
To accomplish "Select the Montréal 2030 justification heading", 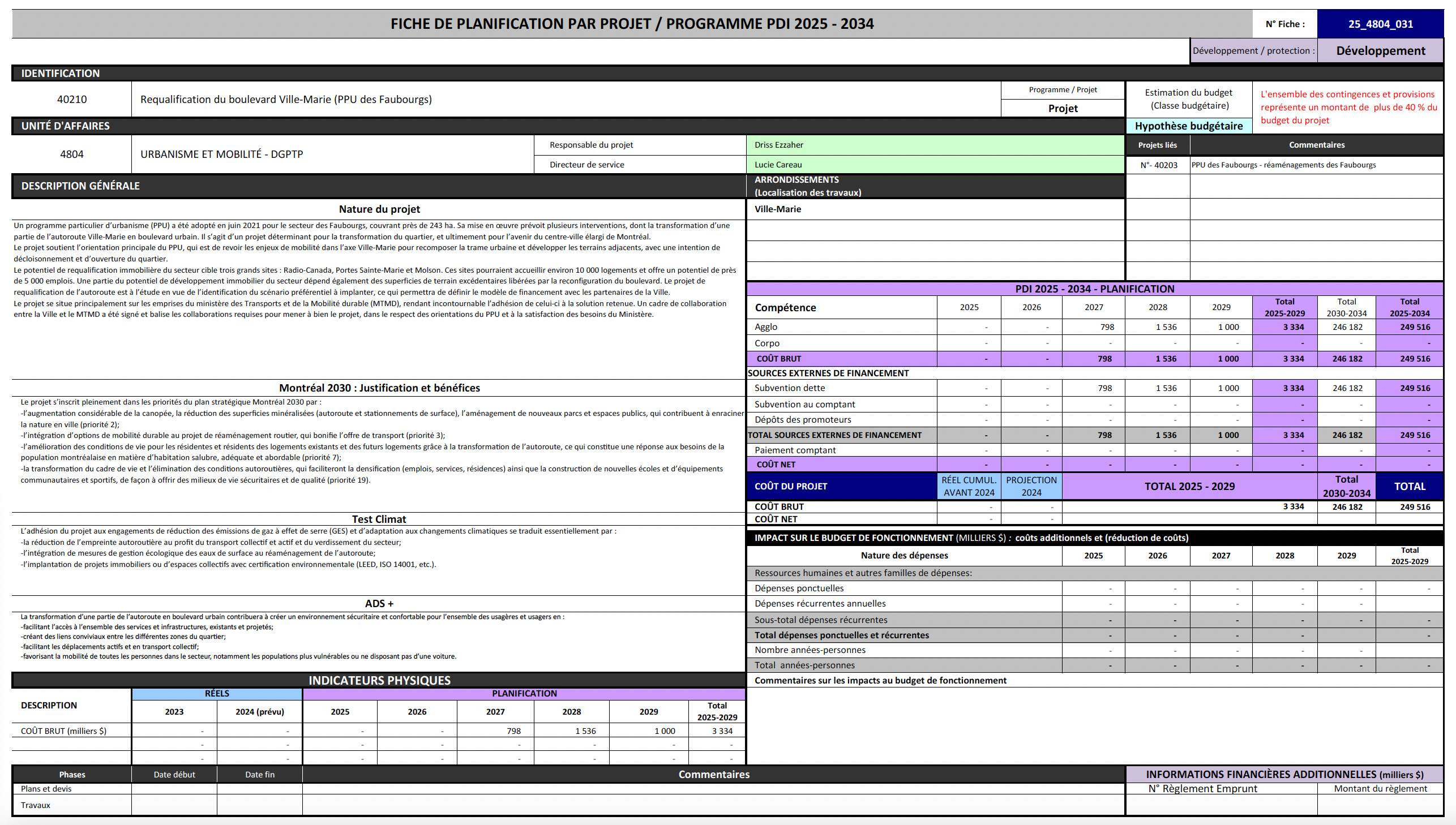I will point(379,388).
